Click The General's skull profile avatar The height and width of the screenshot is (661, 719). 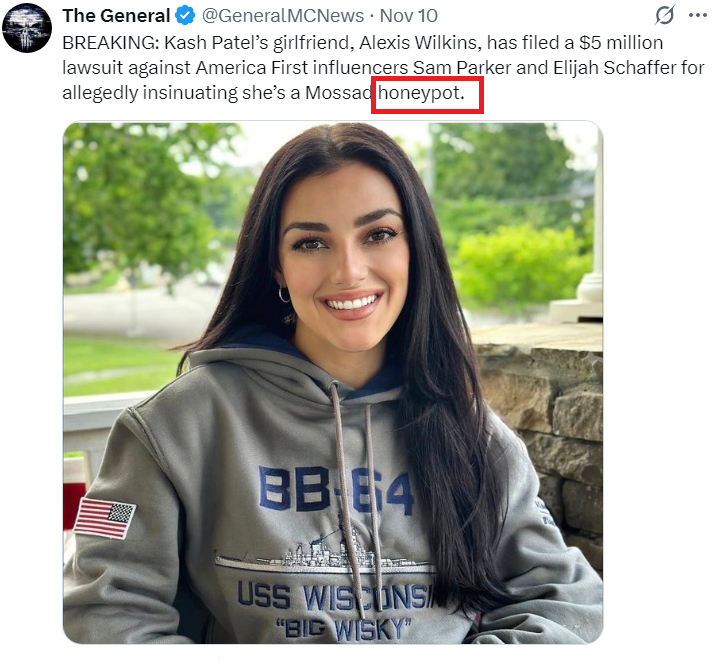tap(27, 28)
